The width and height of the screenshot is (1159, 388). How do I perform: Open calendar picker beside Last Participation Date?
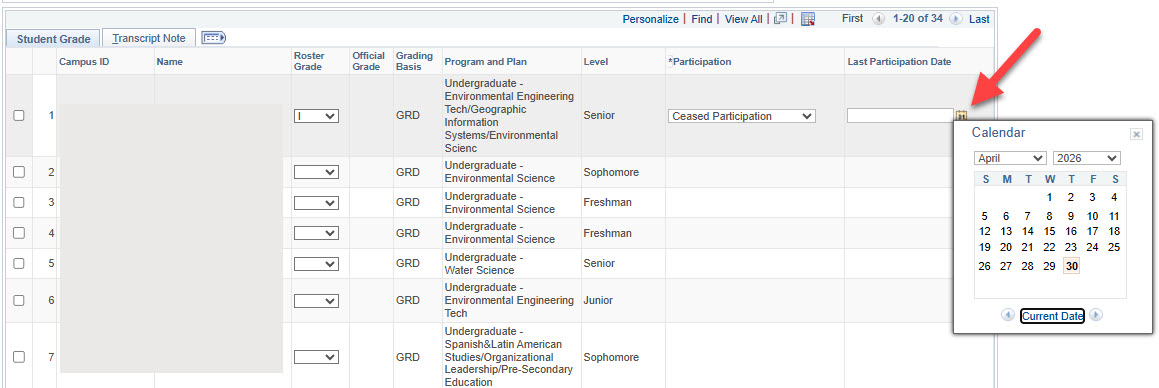(962, 115)
